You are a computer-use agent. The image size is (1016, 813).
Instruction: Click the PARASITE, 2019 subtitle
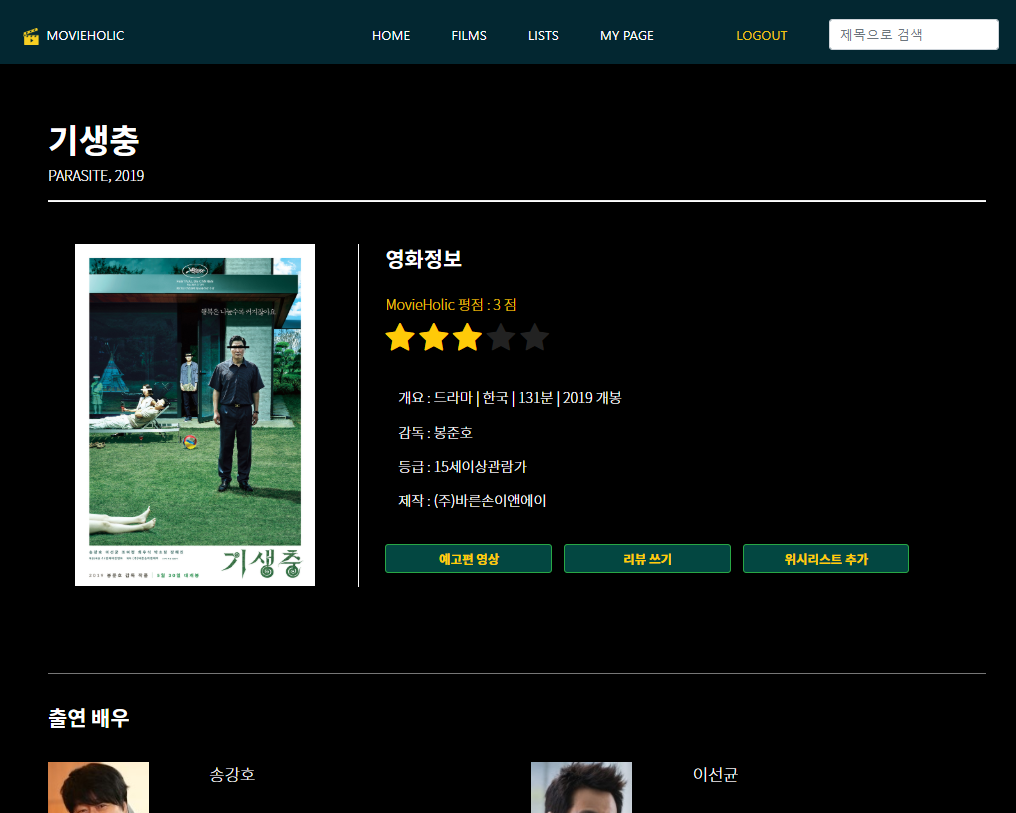tap(96, 176)
